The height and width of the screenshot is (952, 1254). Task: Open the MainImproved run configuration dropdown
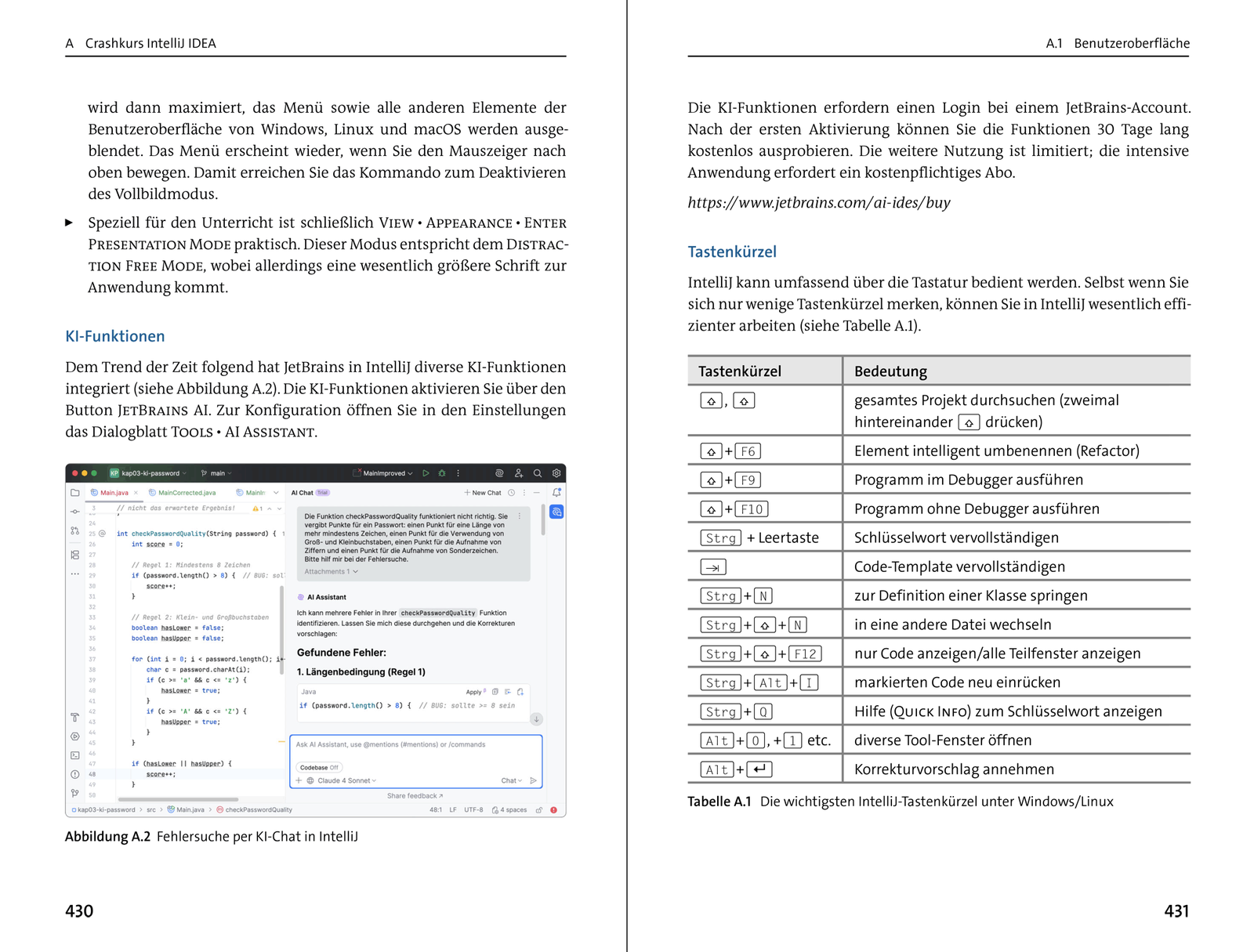pos(384,473)
